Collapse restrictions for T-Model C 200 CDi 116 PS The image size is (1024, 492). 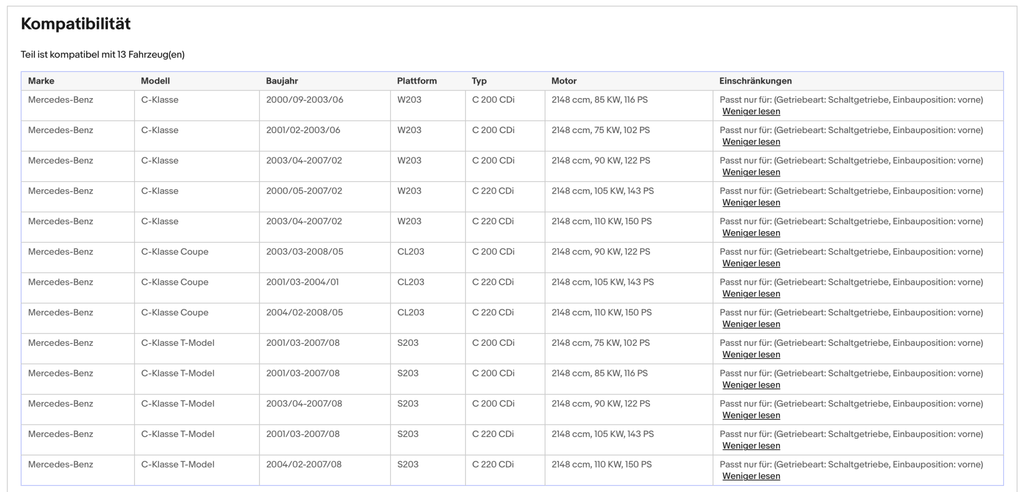751,385
